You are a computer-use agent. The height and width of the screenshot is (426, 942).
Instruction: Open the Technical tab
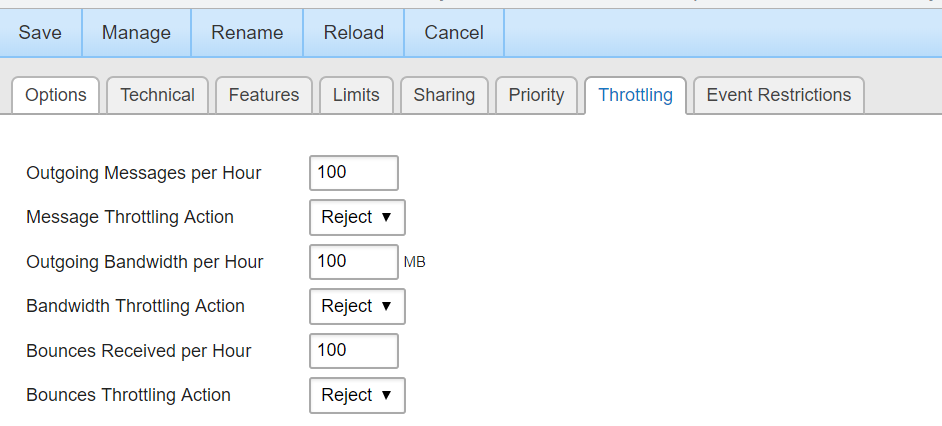[157, 95]
